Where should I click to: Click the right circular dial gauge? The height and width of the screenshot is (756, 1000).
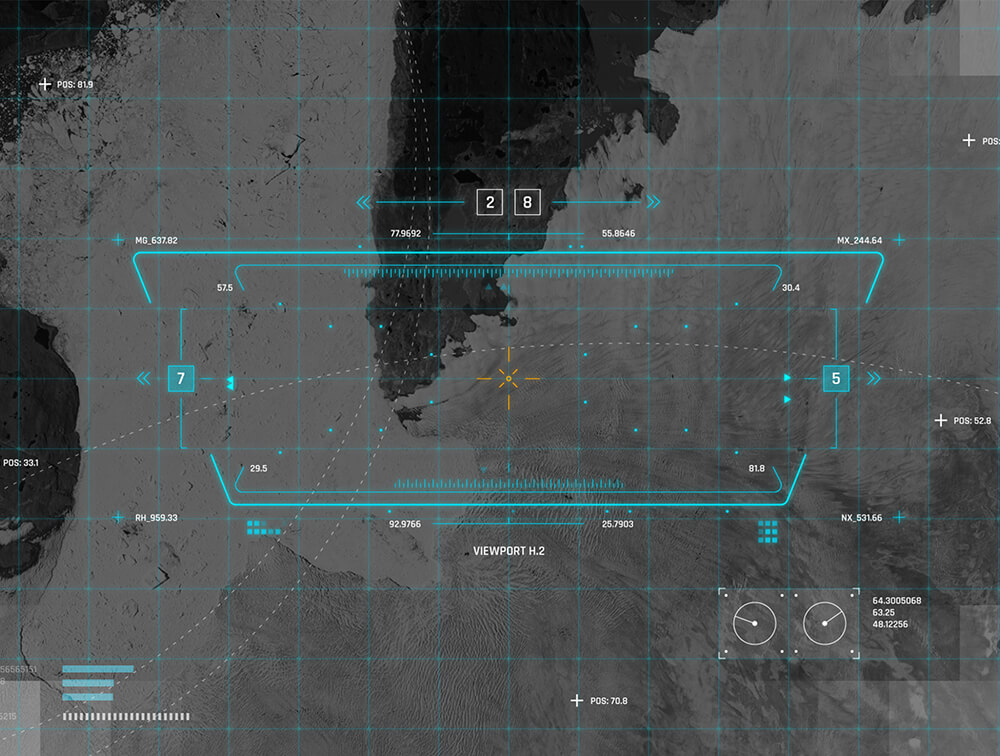tap(825, 624)
